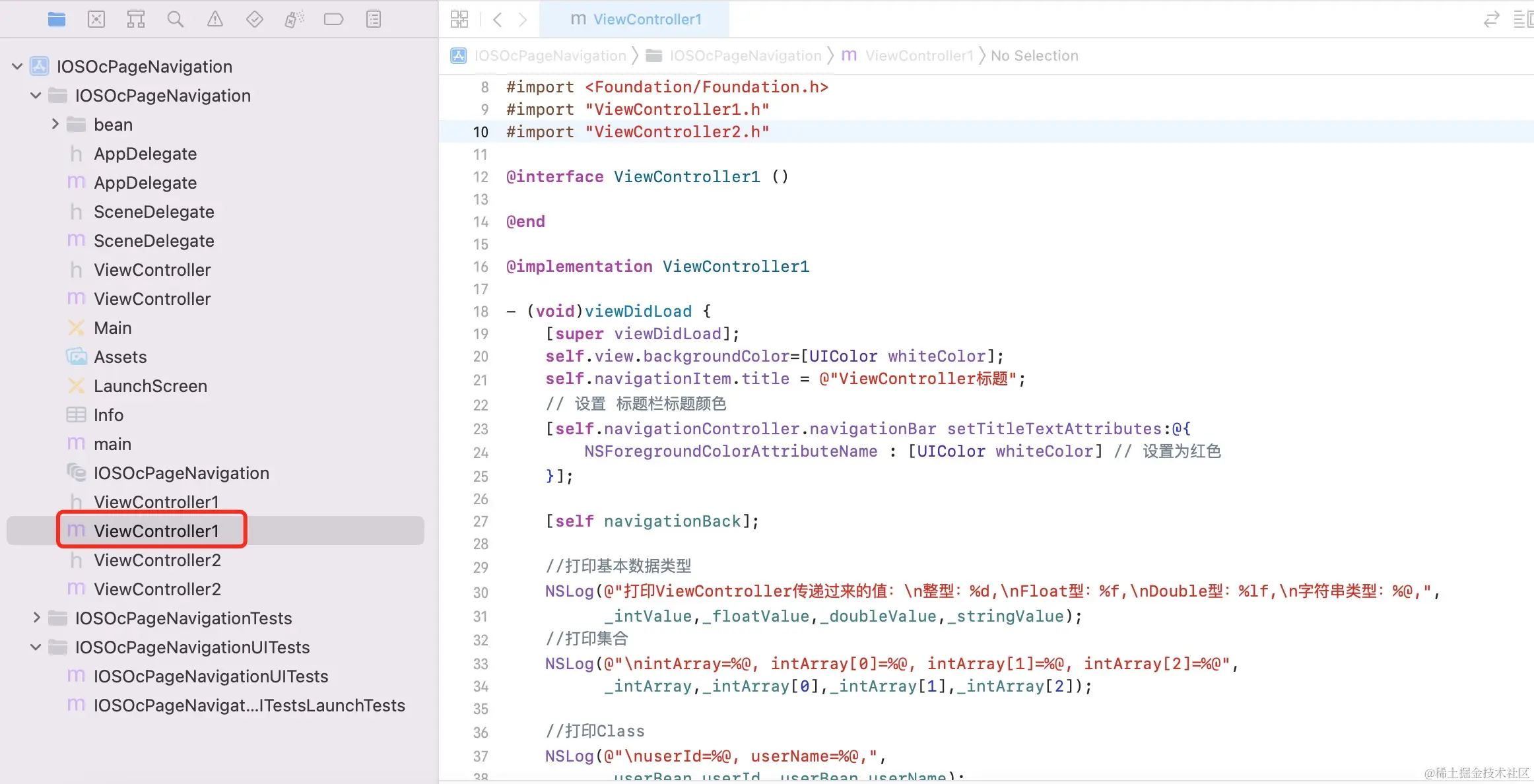
Task: Open the Find navigator magnifier icon
Action: pyautogui.click(x=176, y=19)
